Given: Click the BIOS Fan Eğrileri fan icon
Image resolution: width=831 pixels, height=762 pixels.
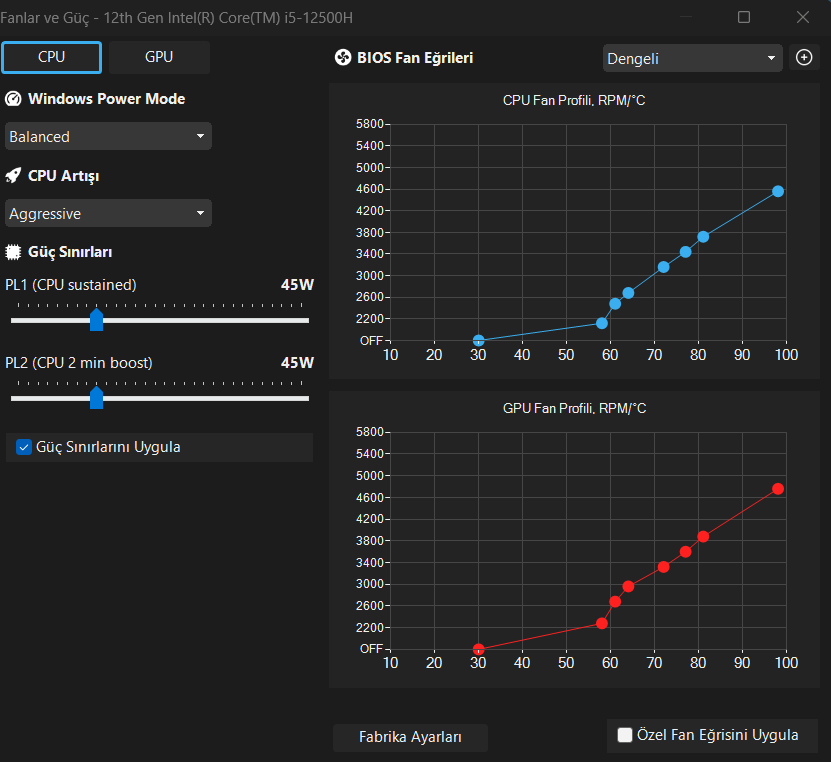Looking at the screenshot, I should [x=343, y=57].
